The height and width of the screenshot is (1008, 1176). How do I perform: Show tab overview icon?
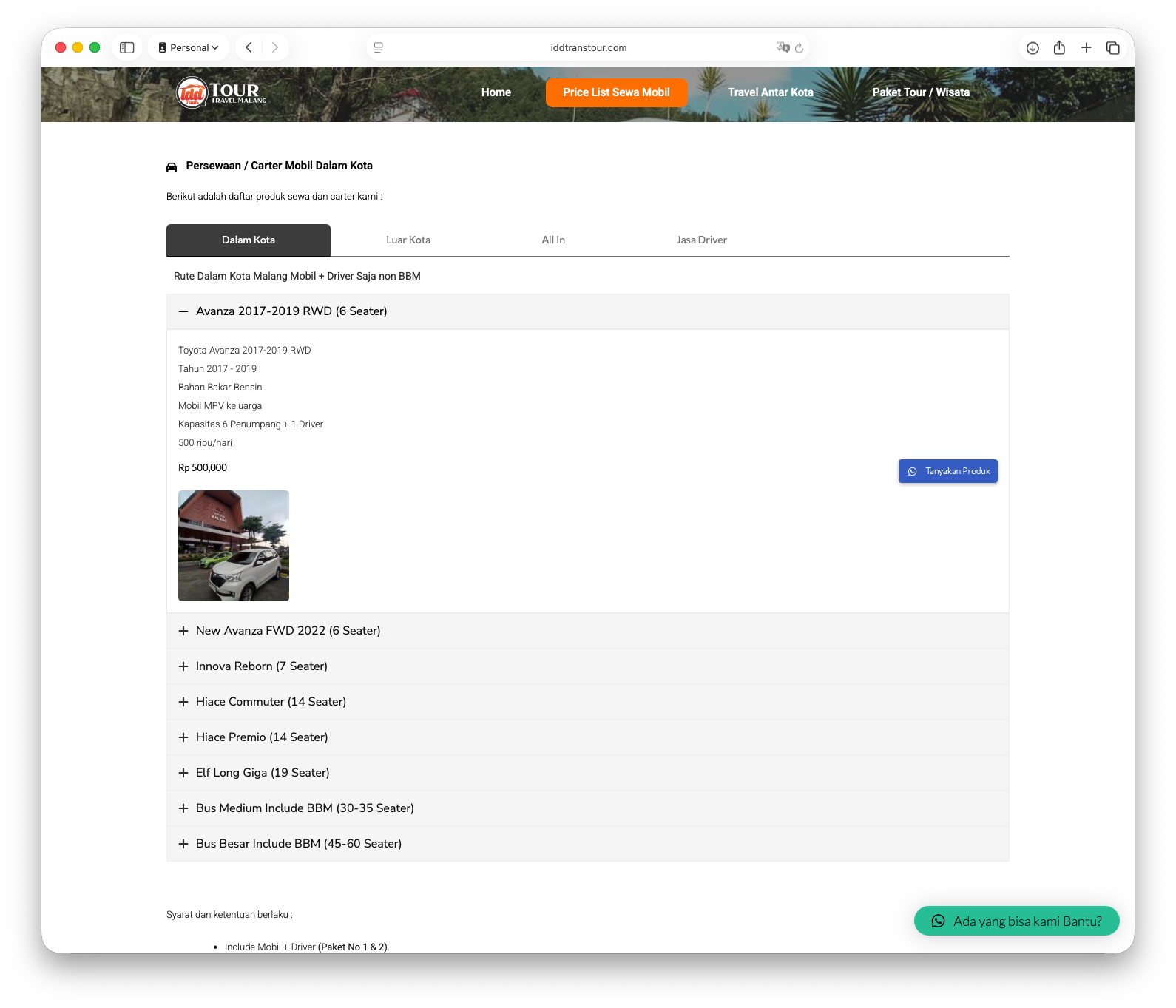coord(1112,47)
